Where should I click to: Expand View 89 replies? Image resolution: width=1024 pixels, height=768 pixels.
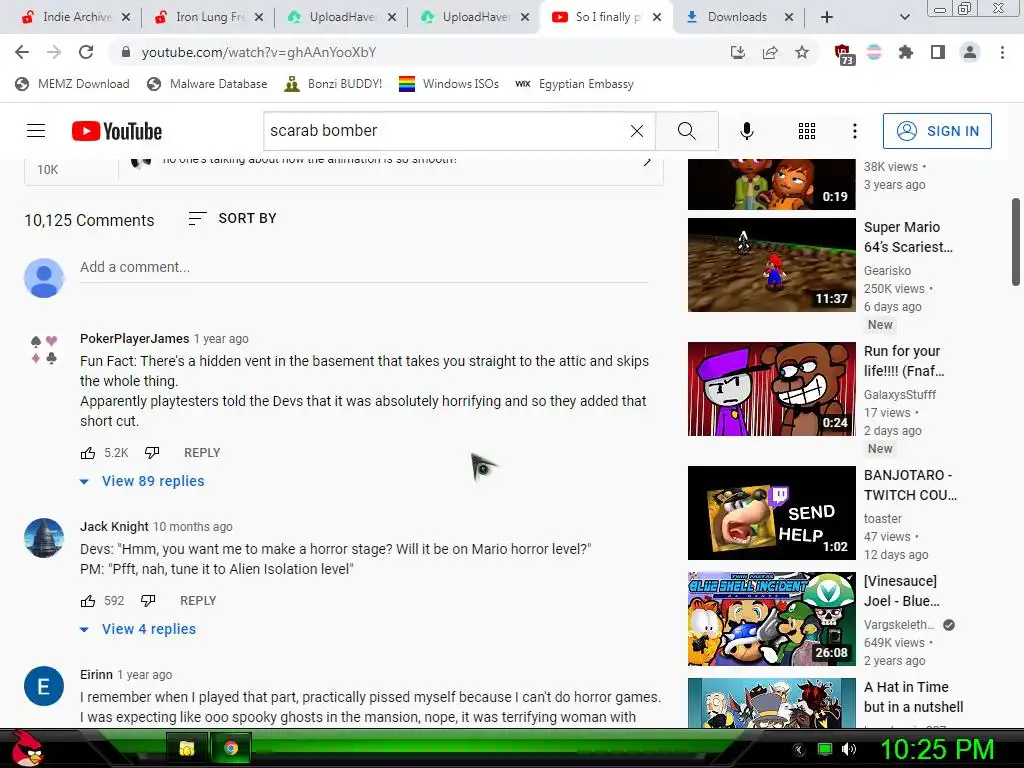point(142,481)
